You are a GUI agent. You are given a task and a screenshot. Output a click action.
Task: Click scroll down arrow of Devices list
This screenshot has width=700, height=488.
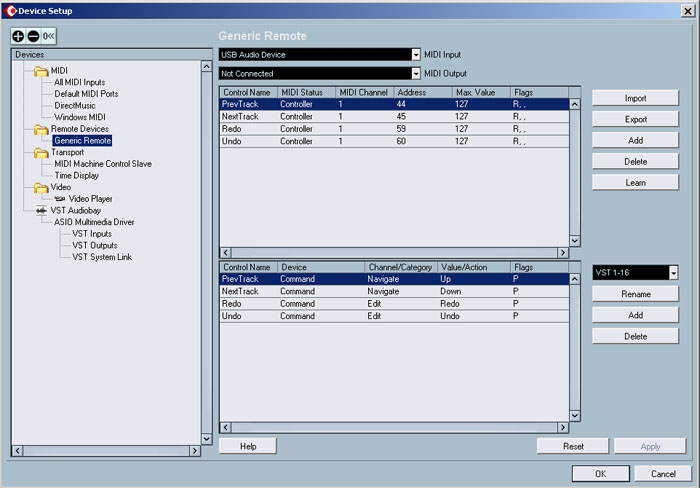[207, 439]
